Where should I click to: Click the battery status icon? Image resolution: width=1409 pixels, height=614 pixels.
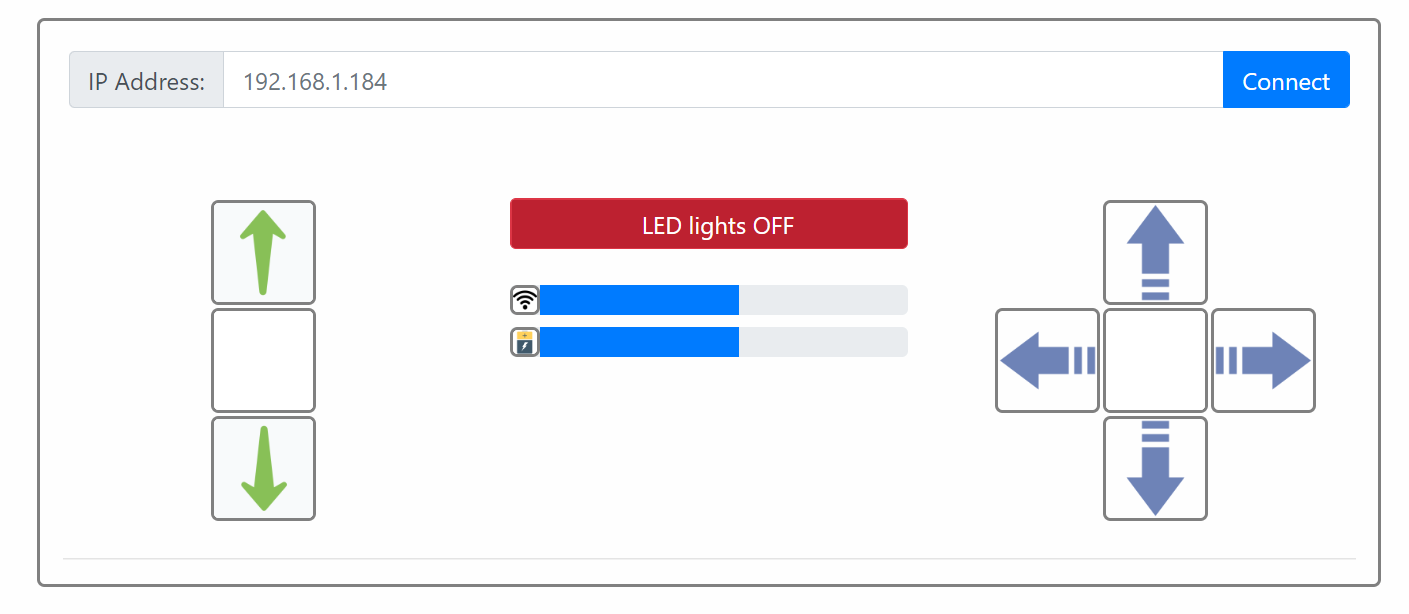pyautogui.click(x=525, y=342)
